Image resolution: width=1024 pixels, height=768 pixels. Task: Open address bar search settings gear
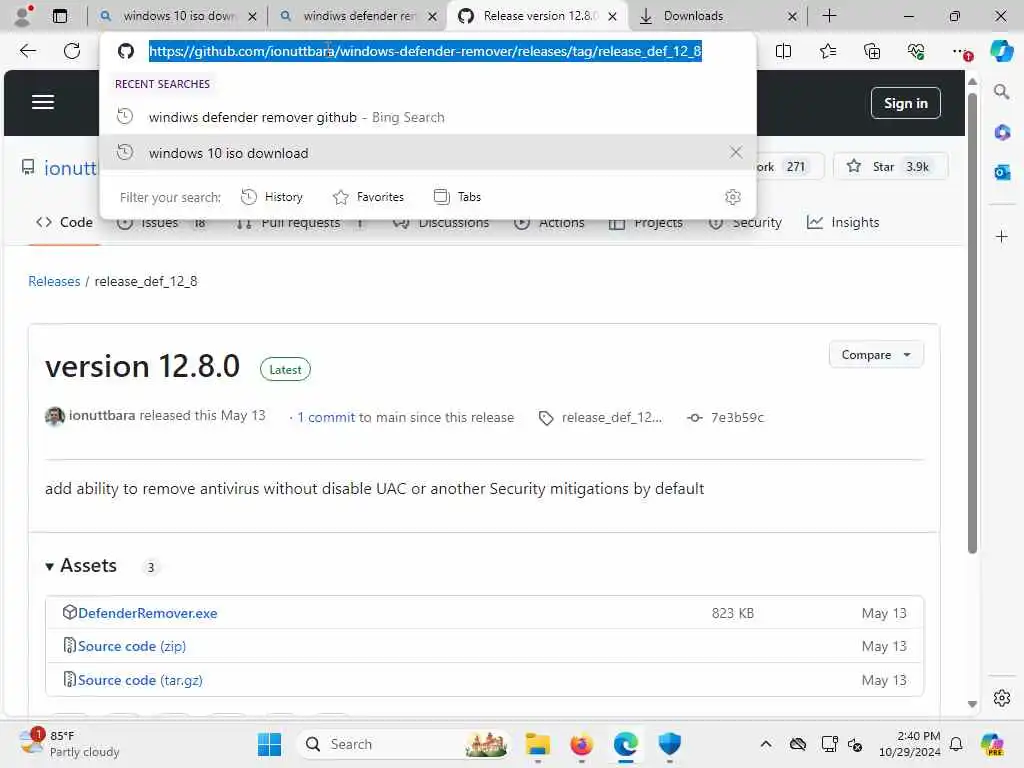[733, 197]
